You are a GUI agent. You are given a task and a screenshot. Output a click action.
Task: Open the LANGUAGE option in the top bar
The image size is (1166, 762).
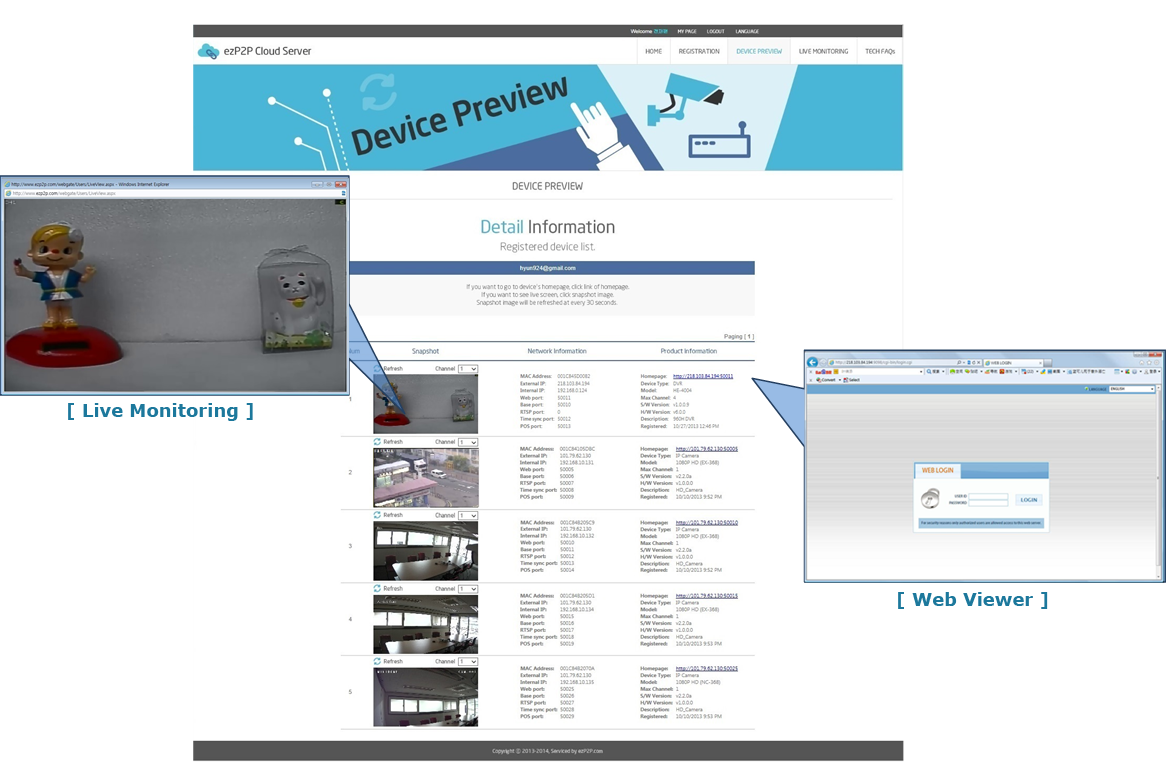pos(747,31)
